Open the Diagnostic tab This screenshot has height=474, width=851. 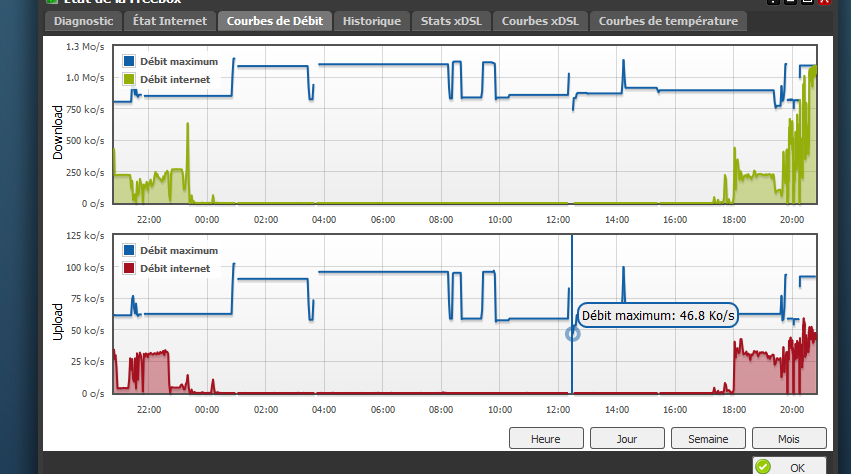coord(84,21)
